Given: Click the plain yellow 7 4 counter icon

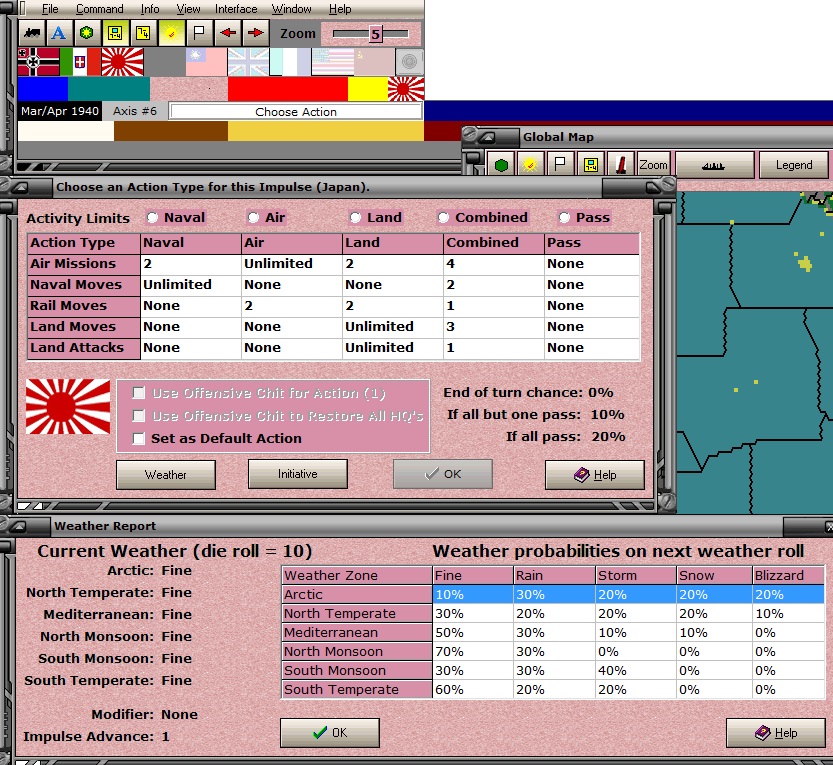Looking at the screenshot, I should 142,33.
